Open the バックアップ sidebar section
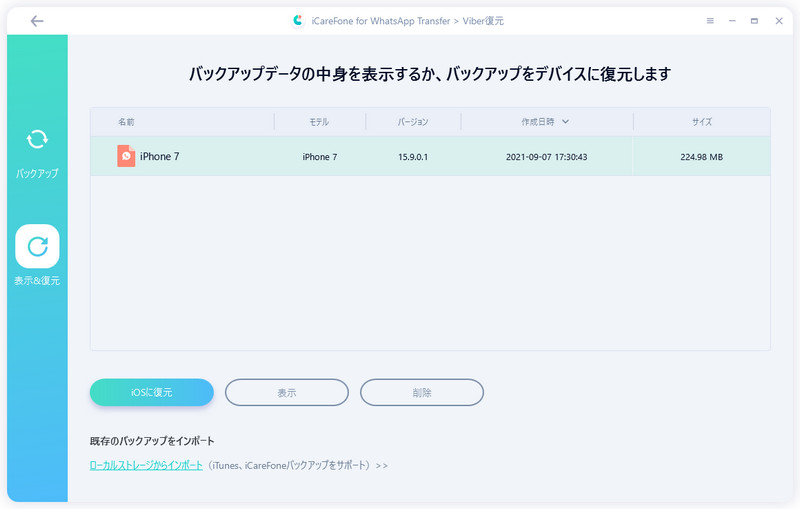The height and width of the screenshot is (509, 800). (37, 154)
